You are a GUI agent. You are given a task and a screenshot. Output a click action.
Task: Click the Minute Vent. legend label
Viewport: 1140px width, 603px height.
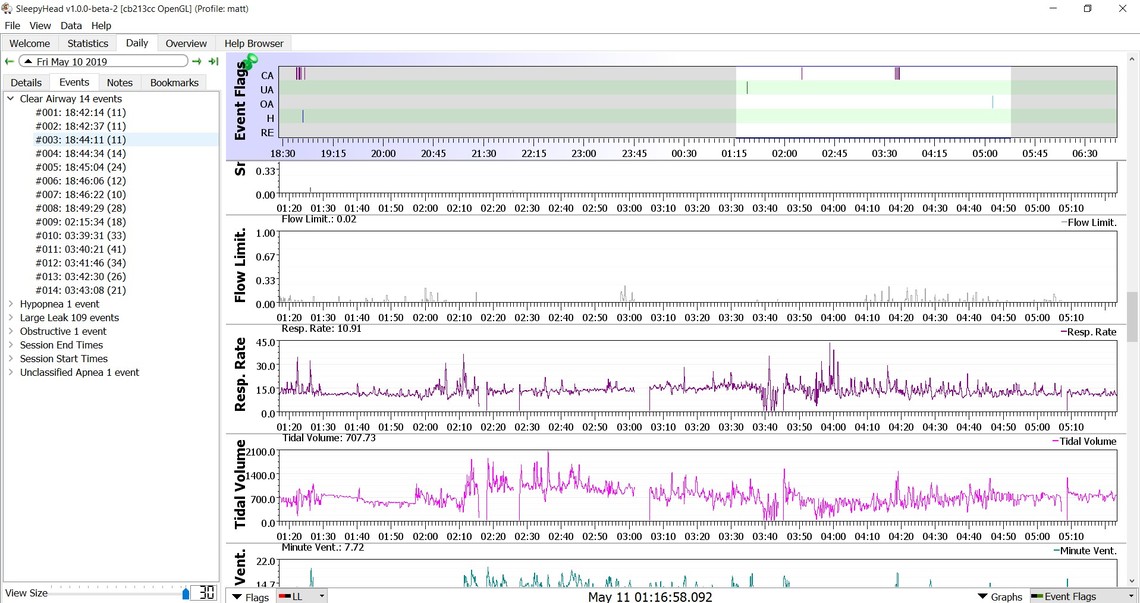tap(1085, 551)
